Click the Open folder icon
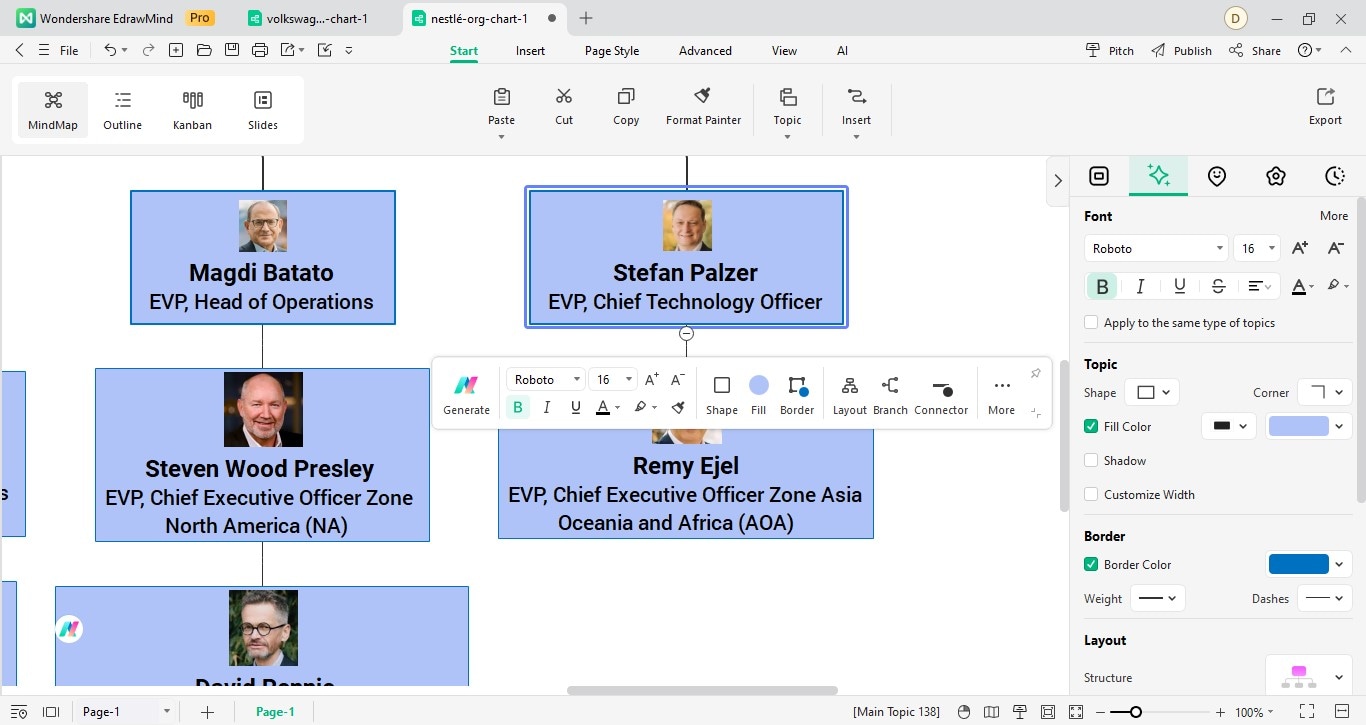The width and height of the screenshot is (1366, 725). (204, 50)
